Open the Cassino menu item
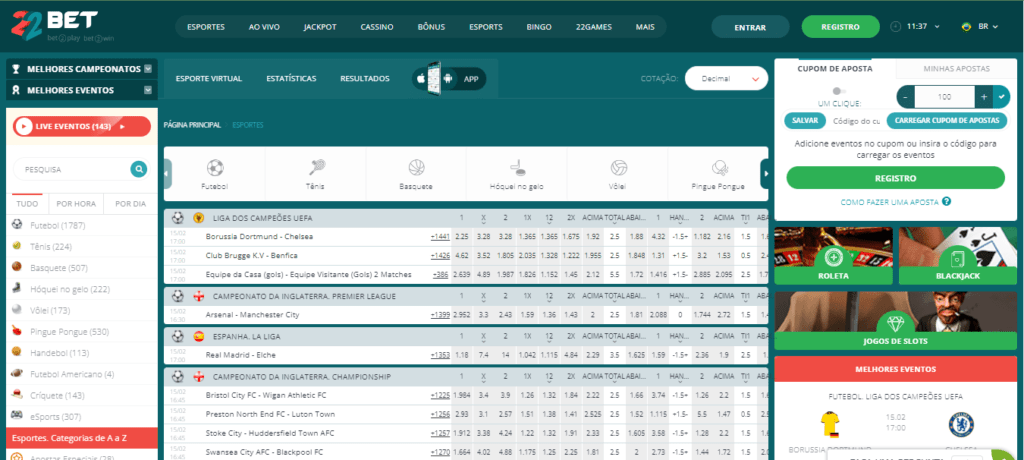This screenshot has height=460, width=1024. (378, 27)
